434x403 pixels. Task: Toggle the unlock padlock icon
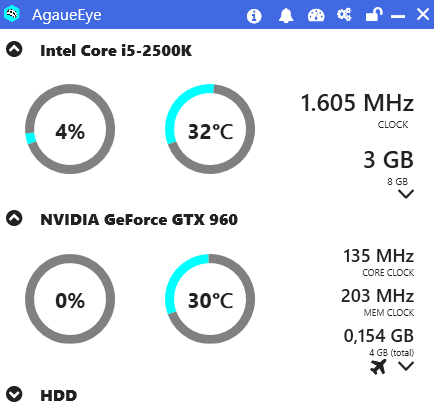[374, 15]
